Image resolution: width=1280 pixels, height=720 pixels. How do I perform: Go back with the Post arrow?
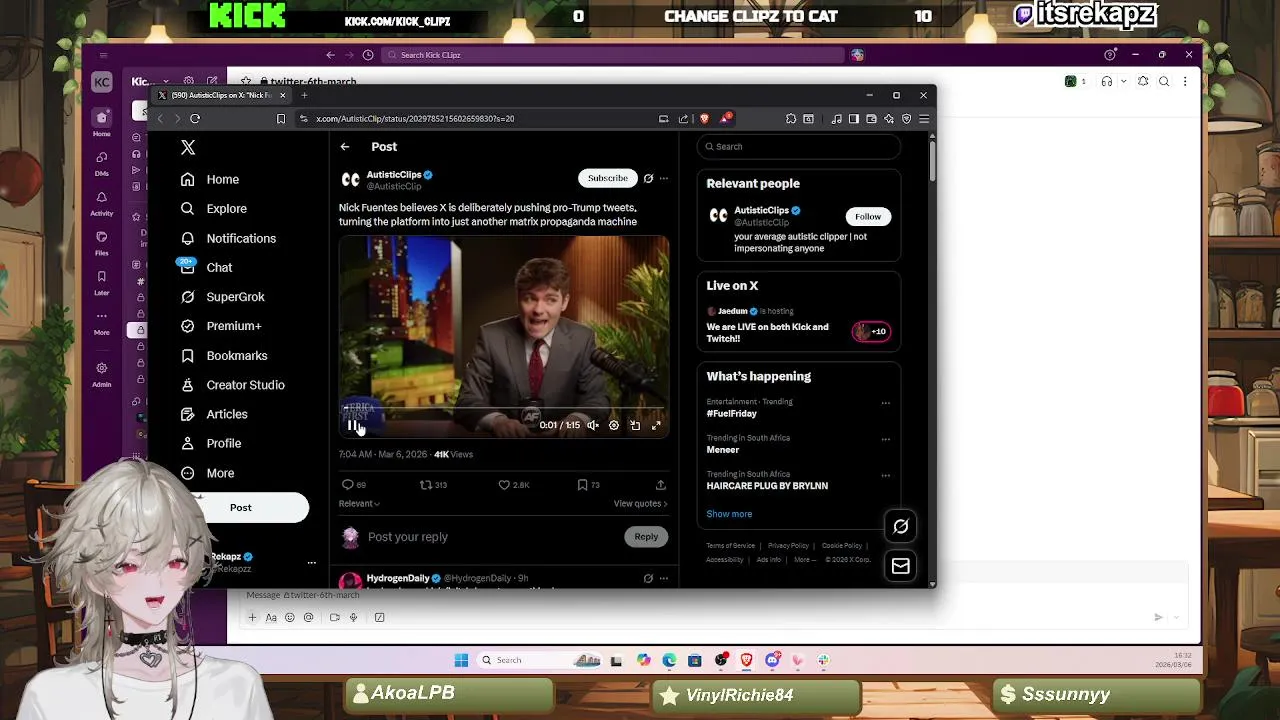coord(345,147)
